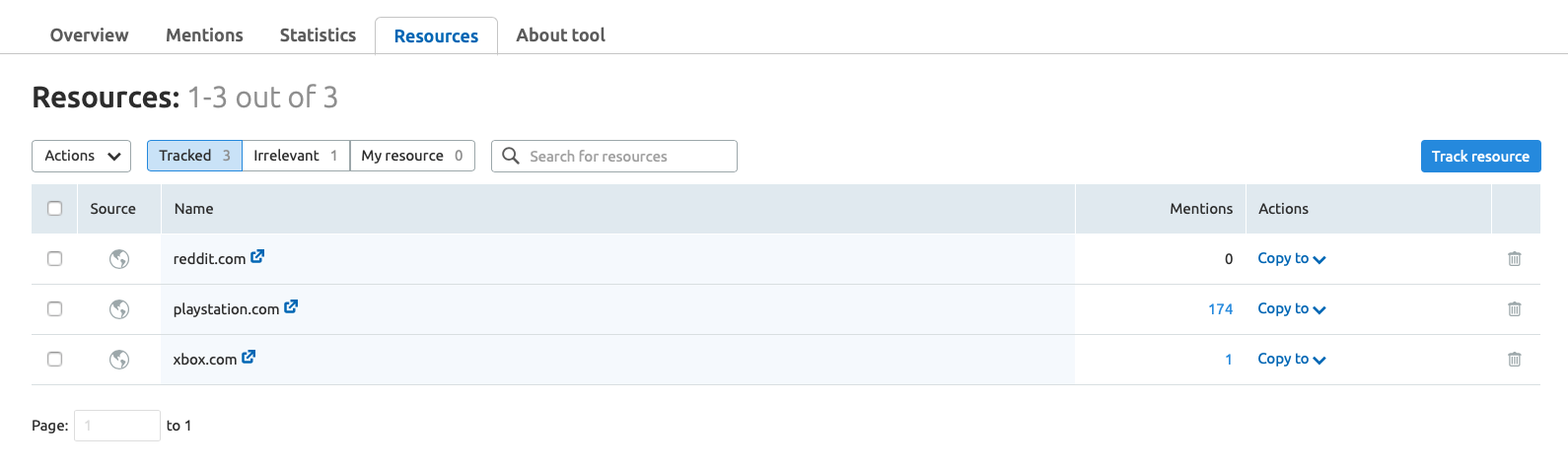Open xbox.com external link icon
The width and height of the screenshot is (1568, 468).
pos(249,357)
